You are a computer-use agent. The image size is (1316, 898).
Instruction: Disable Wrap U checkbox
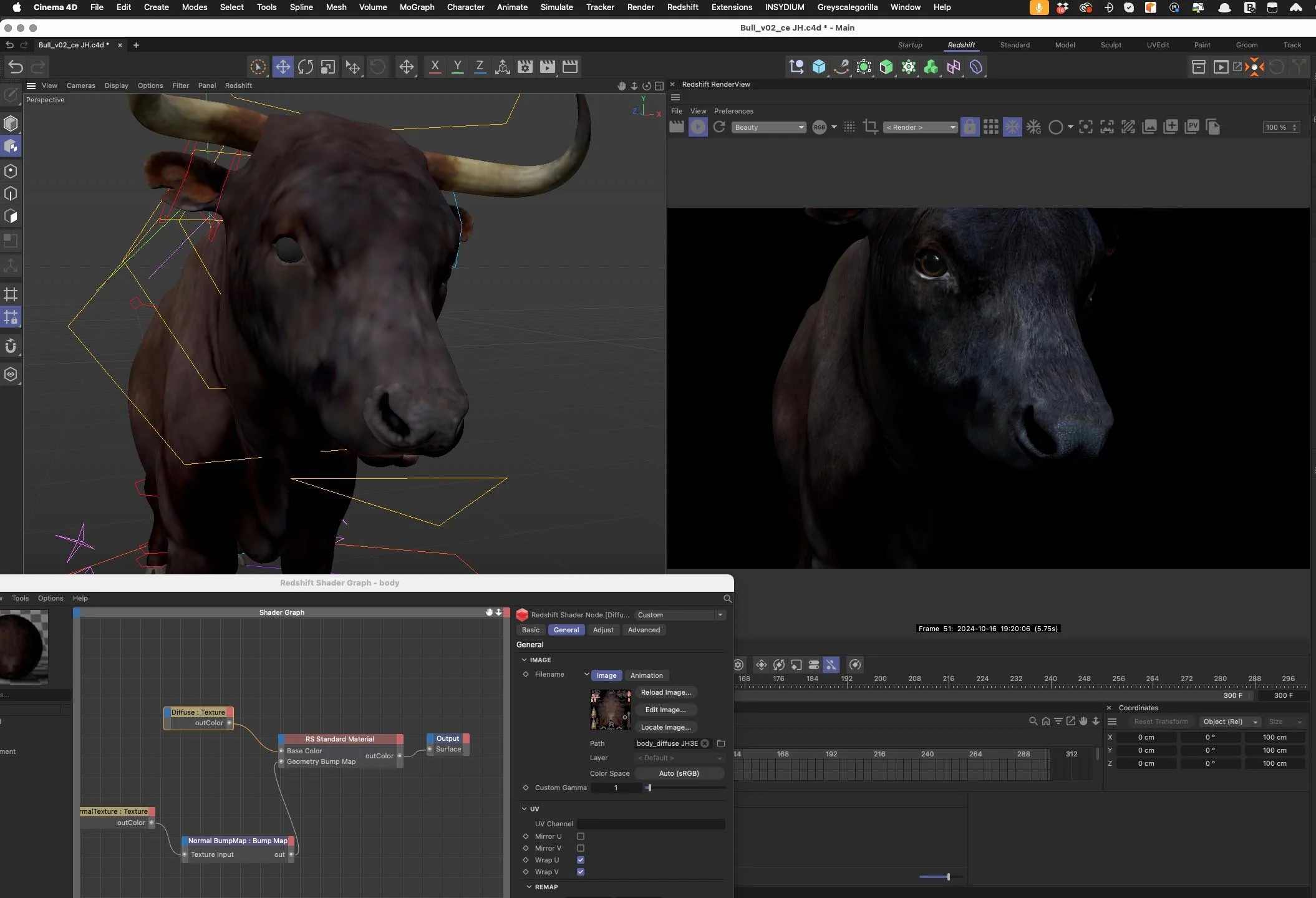pos(581,860)
